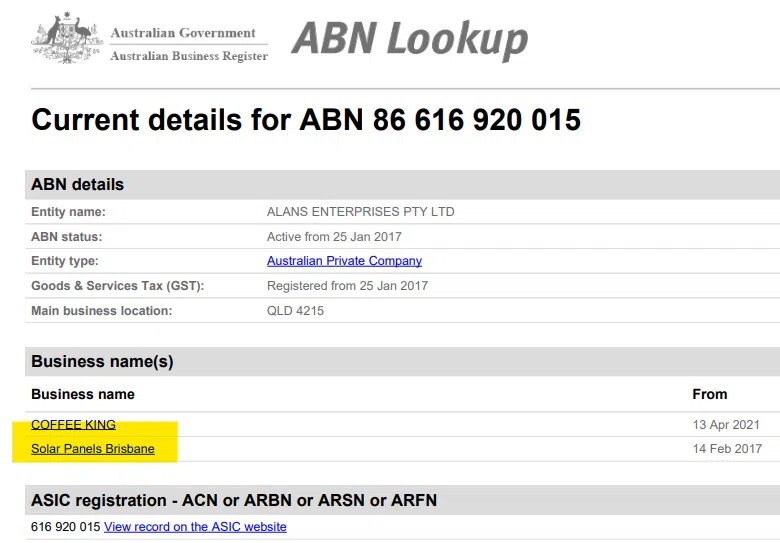
Task: Select the entity name ALANS ENTERPRISES PTY LTD
Action: point(361,212)
